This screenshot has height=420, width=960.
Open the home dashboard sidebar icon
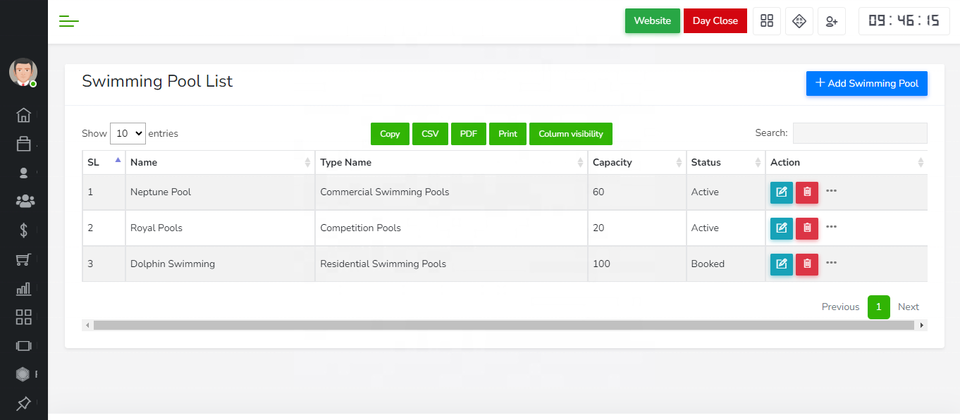click(x=24, y=115)
